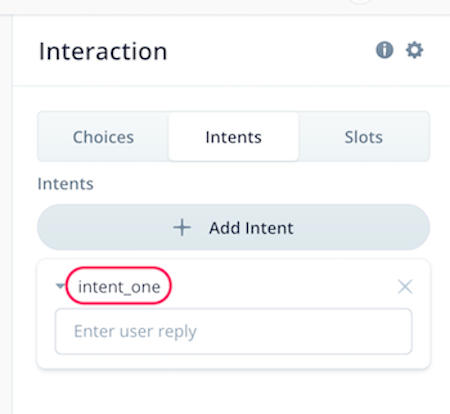Open the intent_one name dropdown
The image size is (450, 414).
[119, 287]
